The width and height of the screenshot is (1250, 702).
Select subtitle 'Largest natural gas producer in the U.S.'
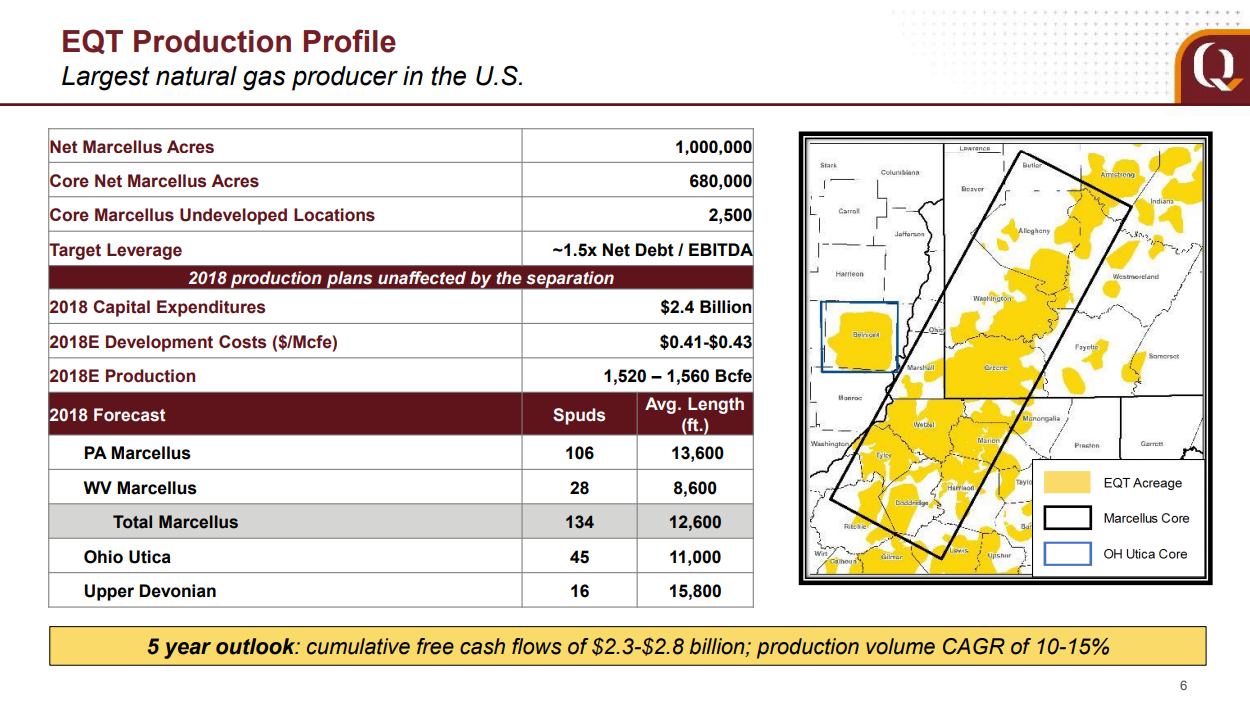(293, 77)
